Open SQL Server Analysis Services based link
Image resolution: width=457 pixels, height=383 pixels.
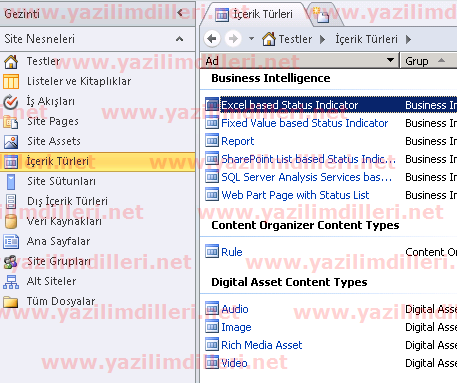click(307, 177)
